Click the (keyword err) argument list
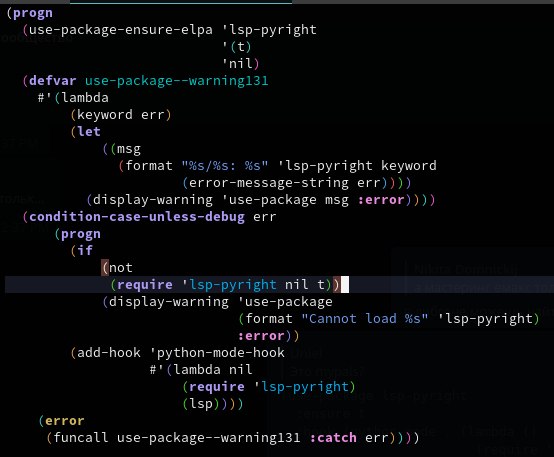This screenshot has height=457, width=554. point(121,115)
